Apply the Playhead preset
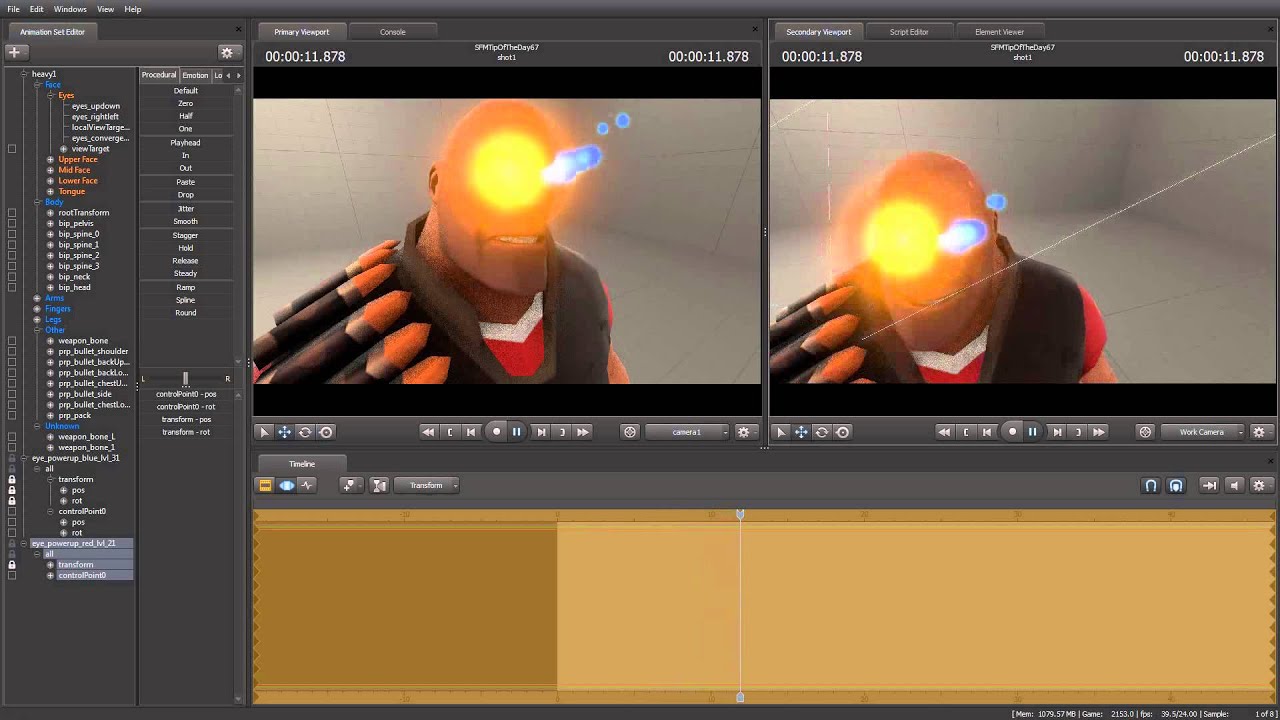The image size is (1280, 720). point(186,143)
